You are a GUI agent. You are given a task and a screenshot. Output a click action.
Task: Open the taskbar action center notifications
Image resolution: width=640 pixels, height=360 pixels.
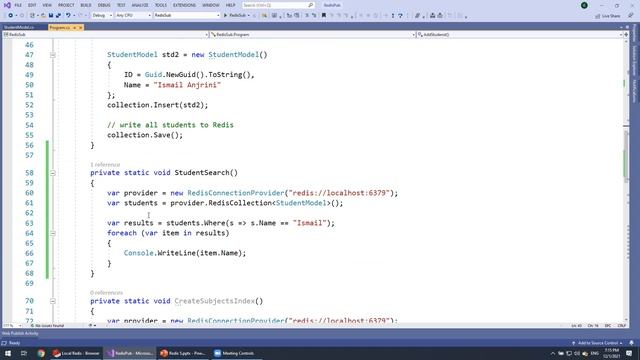tap(629, 353)
